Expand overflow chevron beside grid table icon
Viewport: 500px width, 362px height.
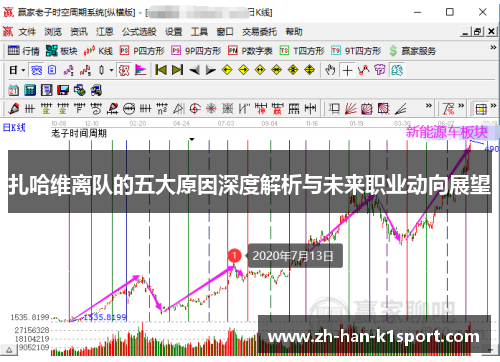point(493,106)
